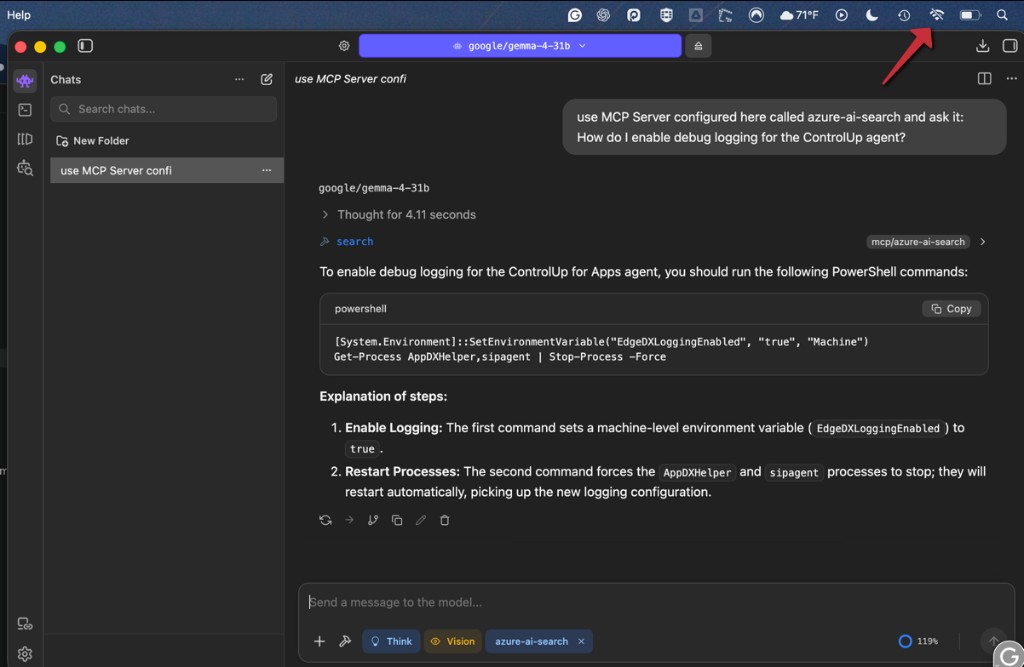Send message arrow button

(993, 641)
